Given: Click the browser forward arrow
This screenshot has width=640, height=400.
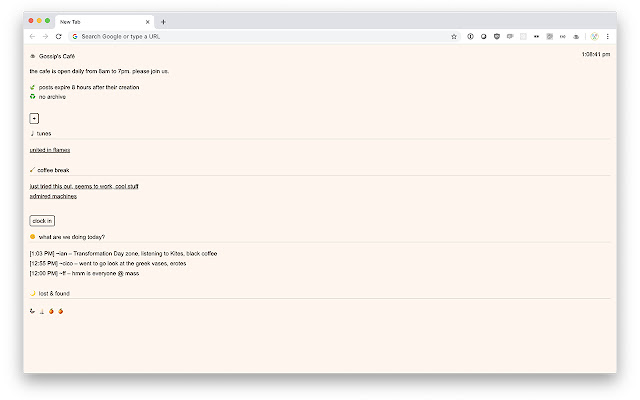Looking at the screenshot, I should click(45, 36).
